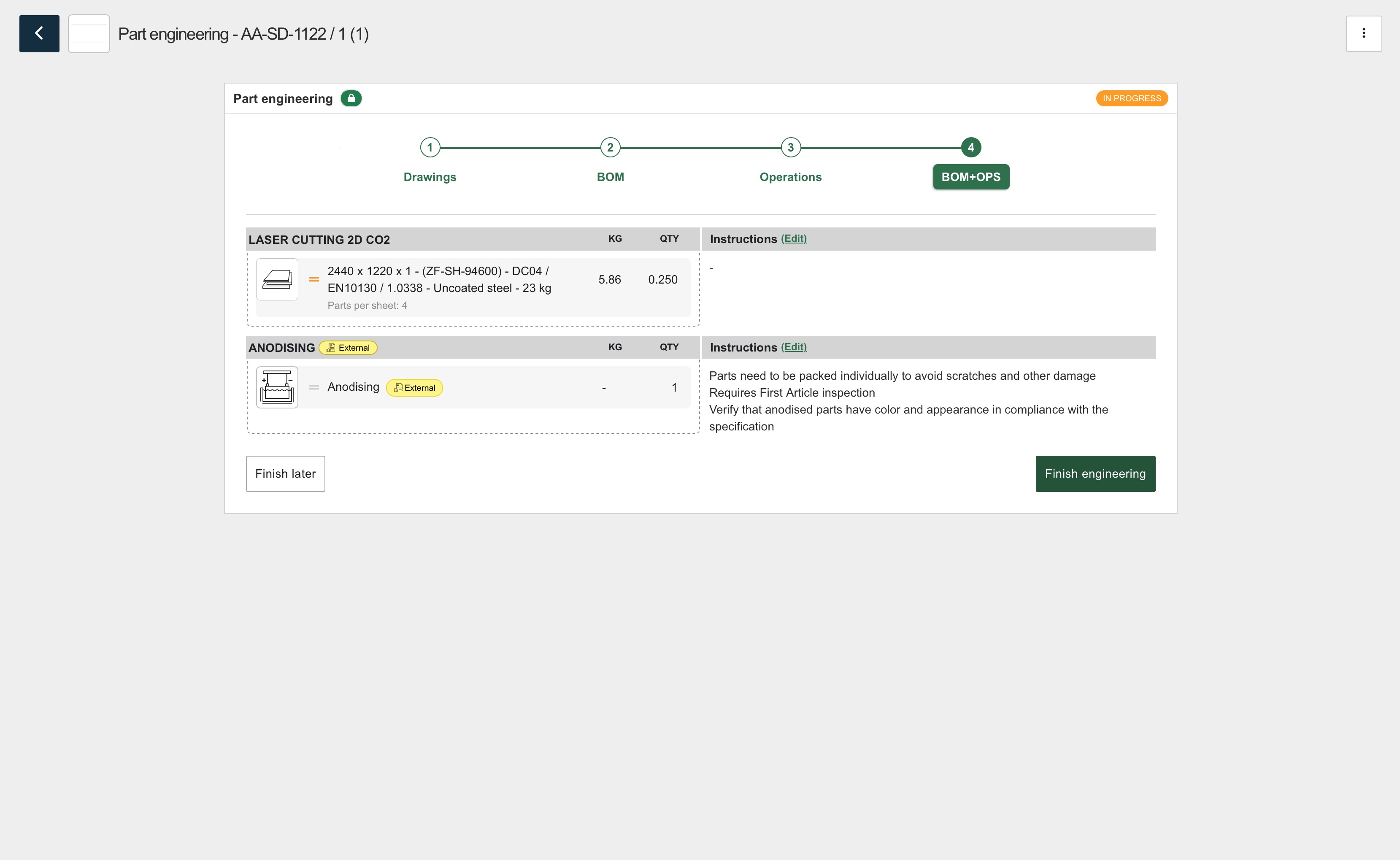This screenshot has width=1400, height=860.
Task: Select the BOM+OPS step
Action: click(x=970, y=177)
